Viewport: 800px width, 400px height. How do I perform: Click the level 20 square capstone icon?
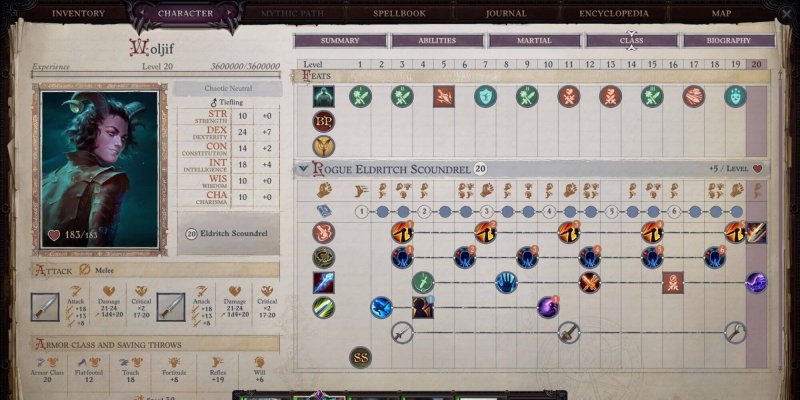tap(756, 233)
